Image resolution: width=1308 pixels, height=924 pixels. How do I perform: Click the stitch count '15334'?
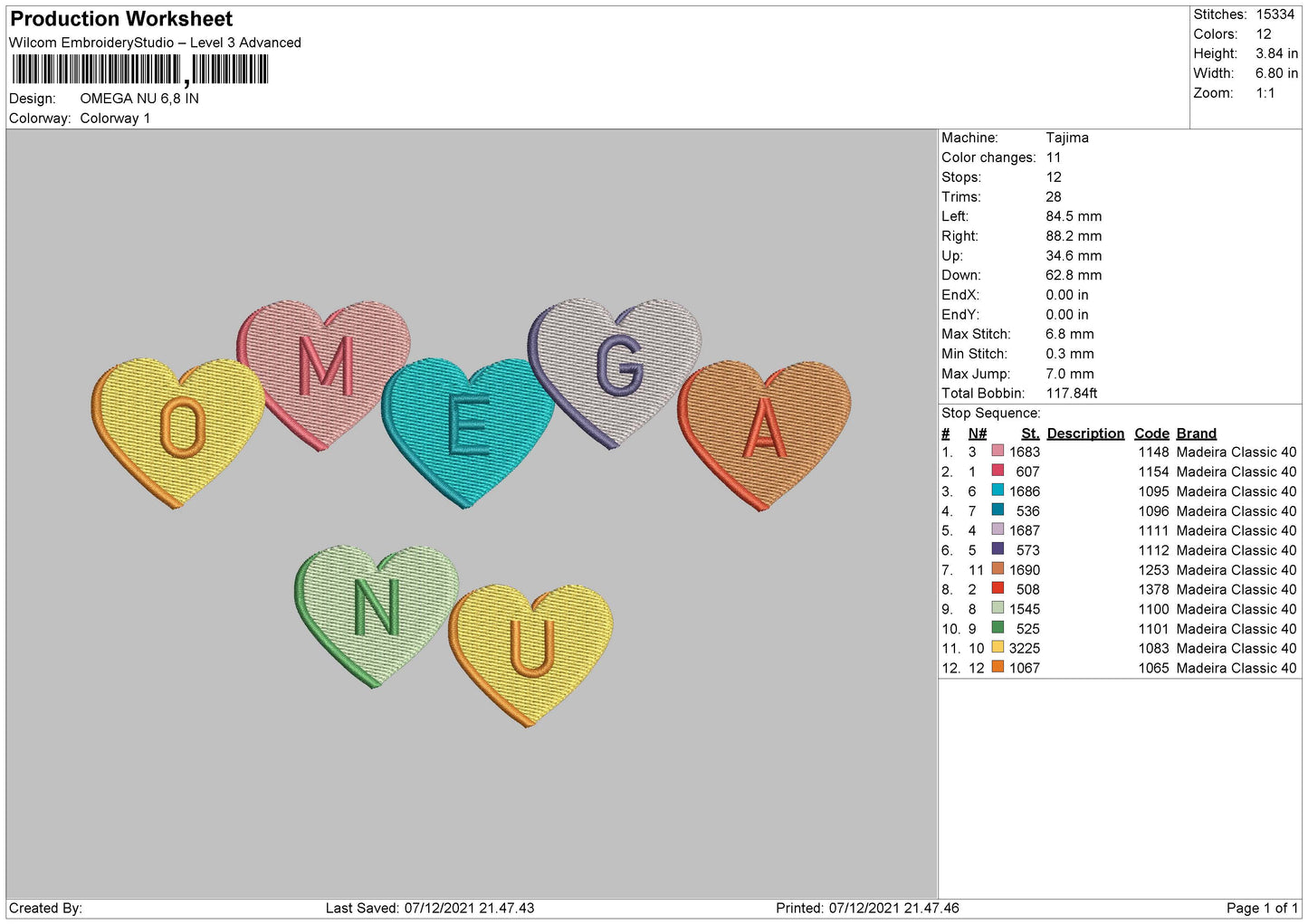(1275, 14)
